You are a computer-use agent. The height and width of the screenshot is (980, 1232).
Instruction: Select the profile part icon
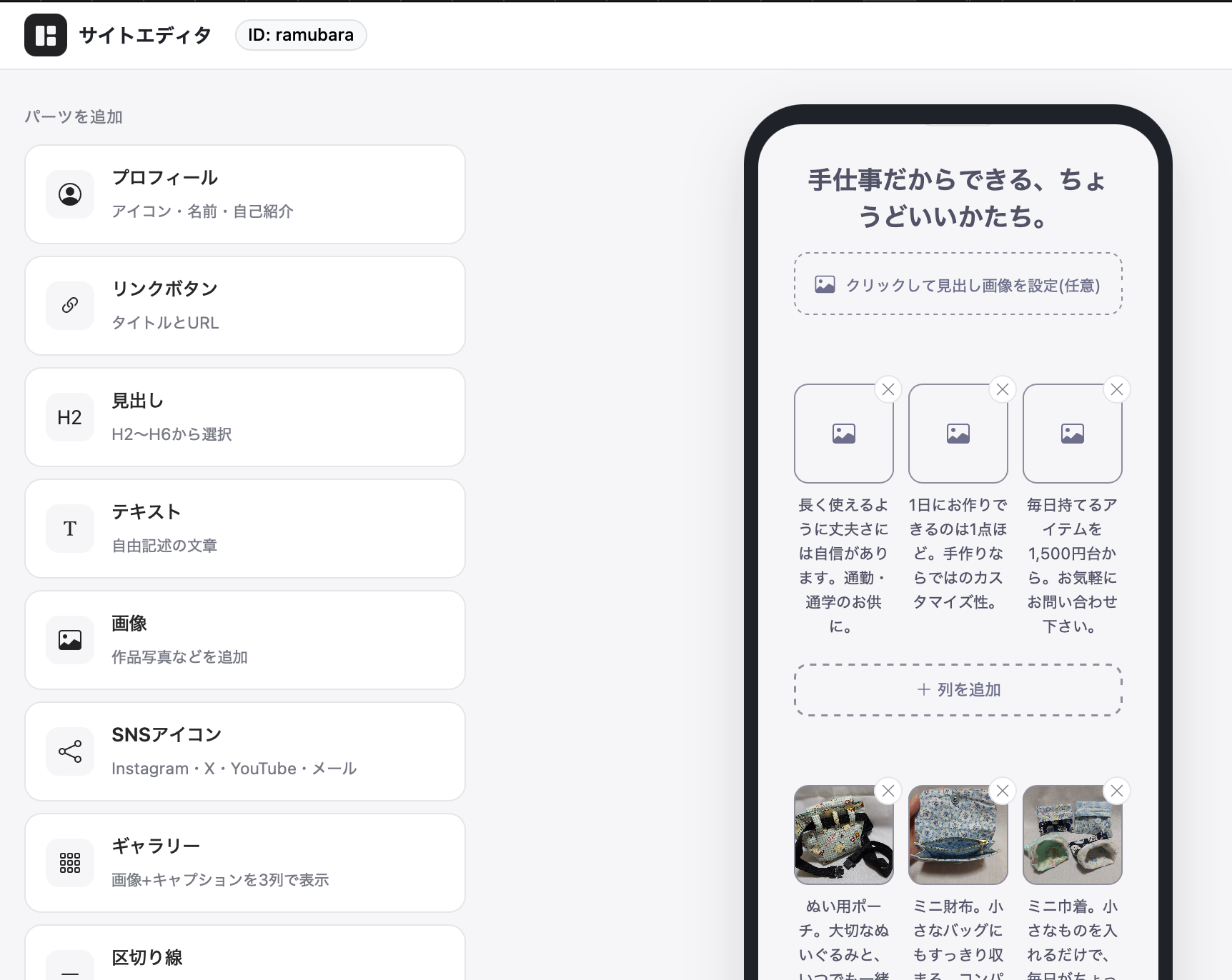[70, 194]
